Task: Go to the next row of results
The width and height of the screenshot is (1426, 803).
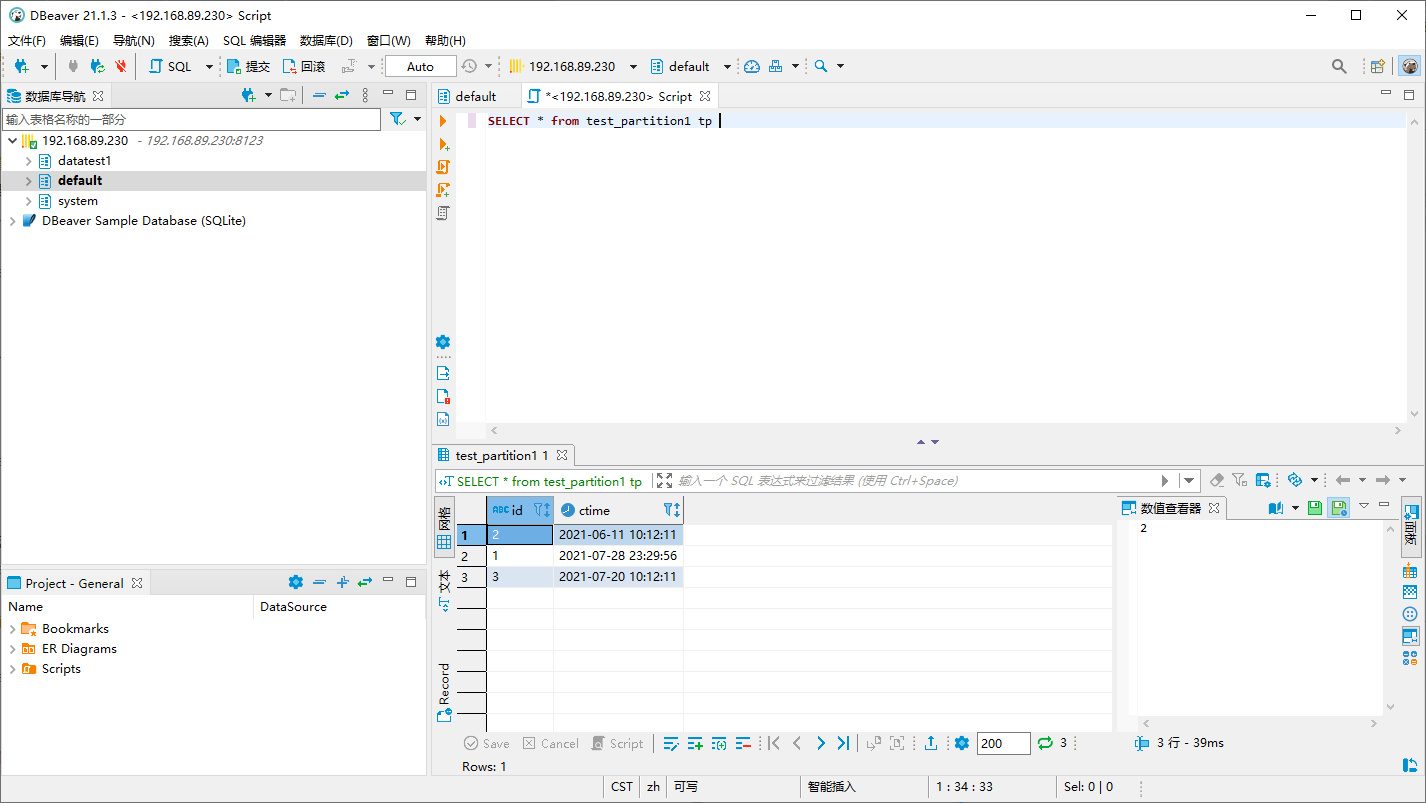Action: click(x=821, y=743)
